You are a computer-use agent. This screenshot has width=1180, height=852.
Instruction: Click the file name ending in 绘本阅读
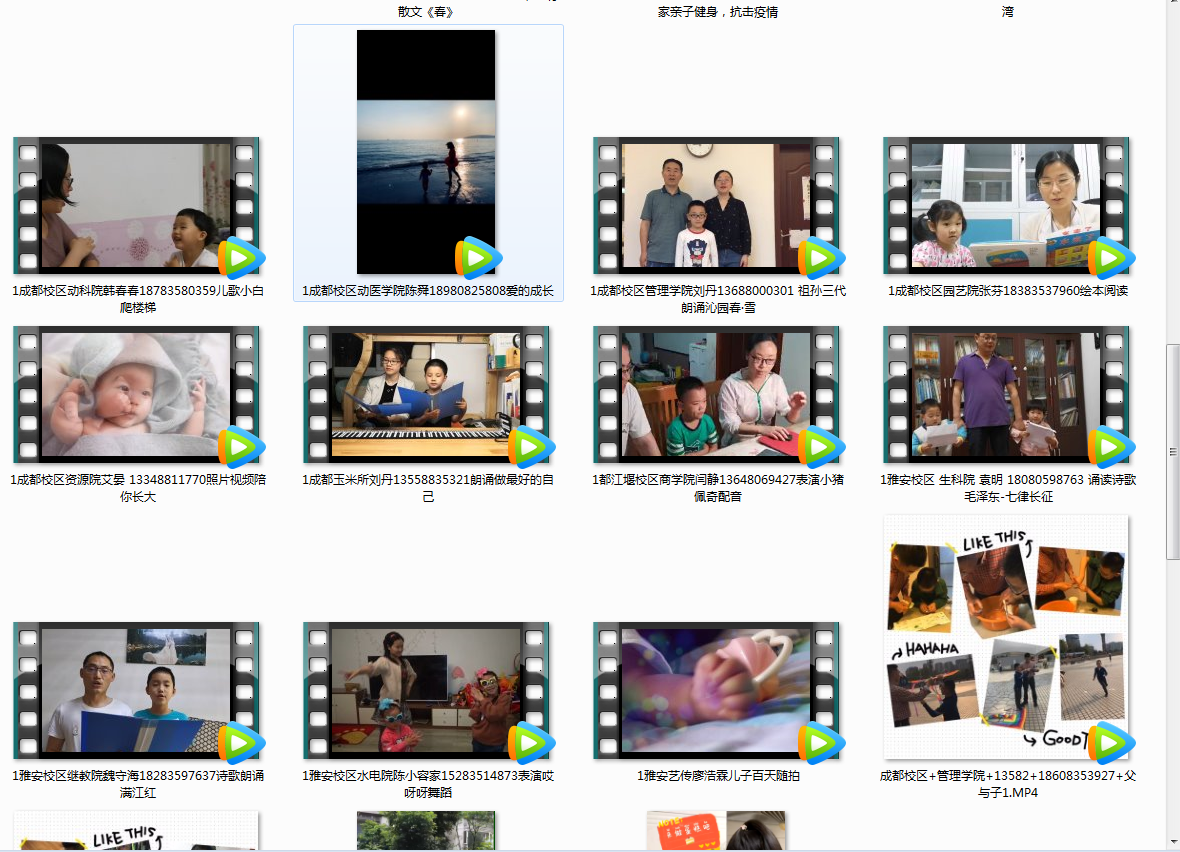[x=1007, y=291]
